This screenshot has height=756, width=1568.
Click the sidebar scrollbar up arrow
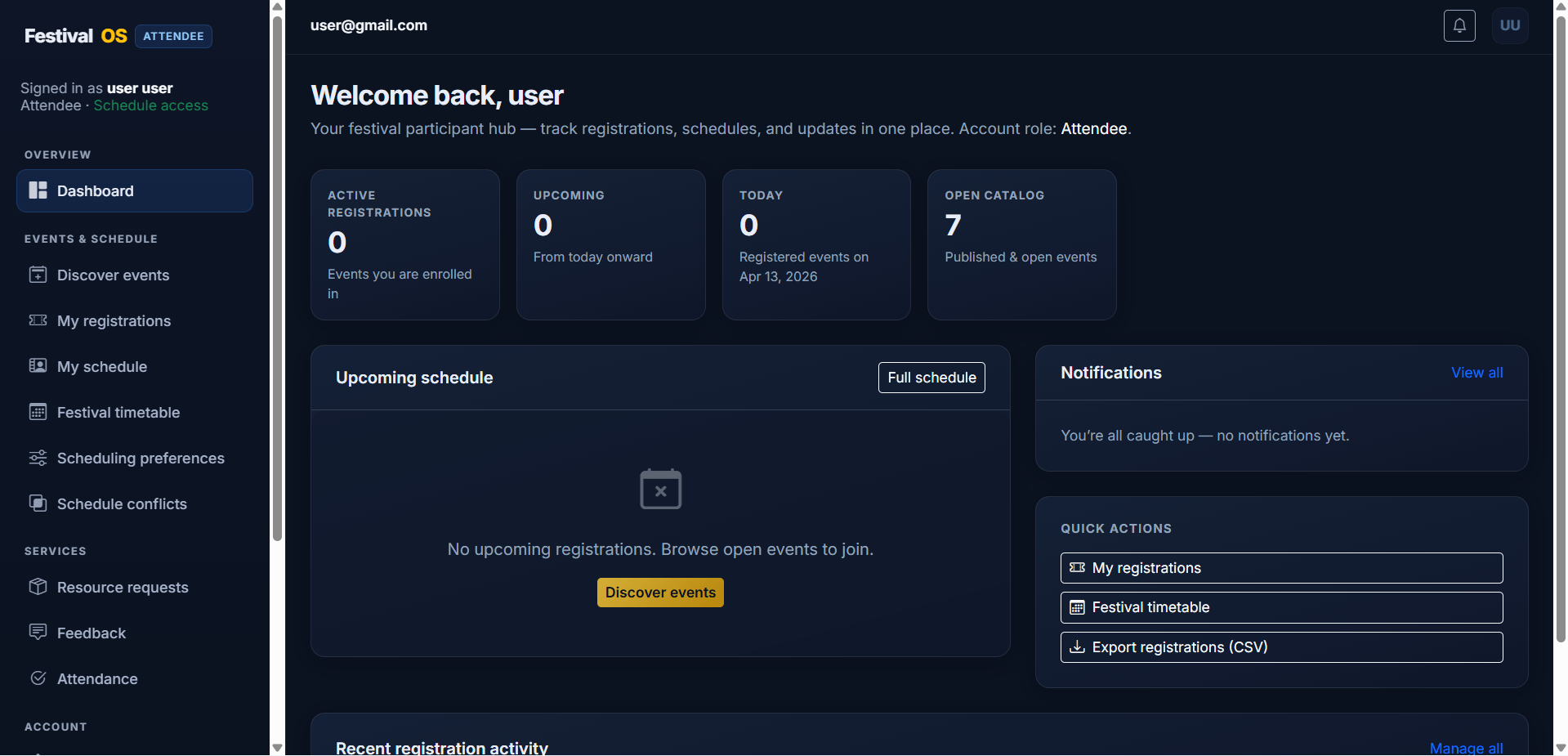278,7
